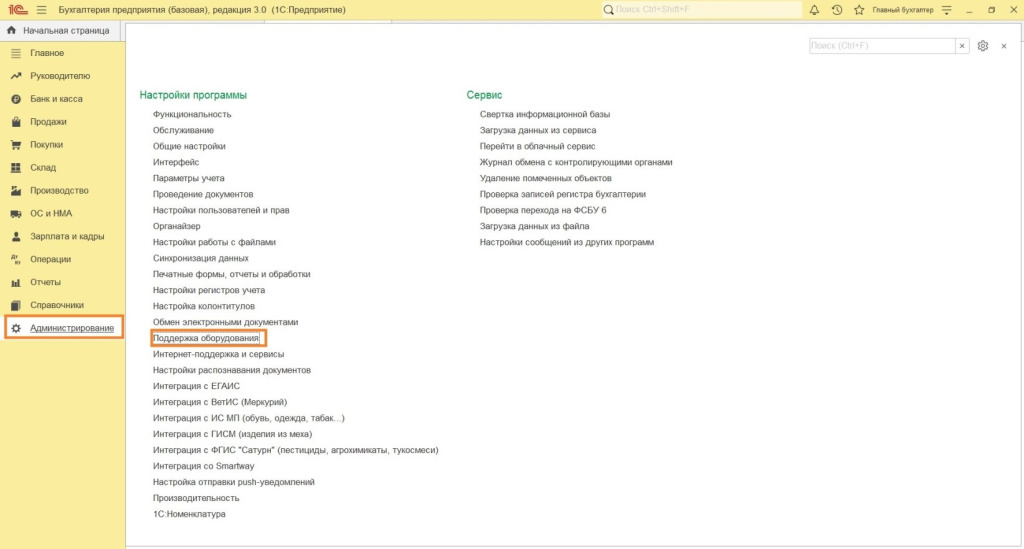Open Параметры учета link

tap(189, 178)
